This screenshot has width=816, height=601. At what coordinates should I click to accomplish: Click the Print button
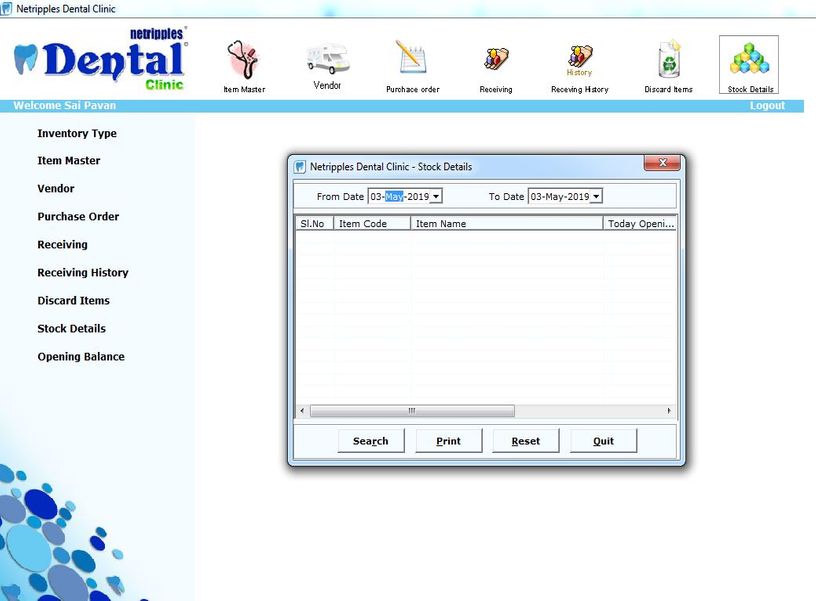tap(449, 441)
